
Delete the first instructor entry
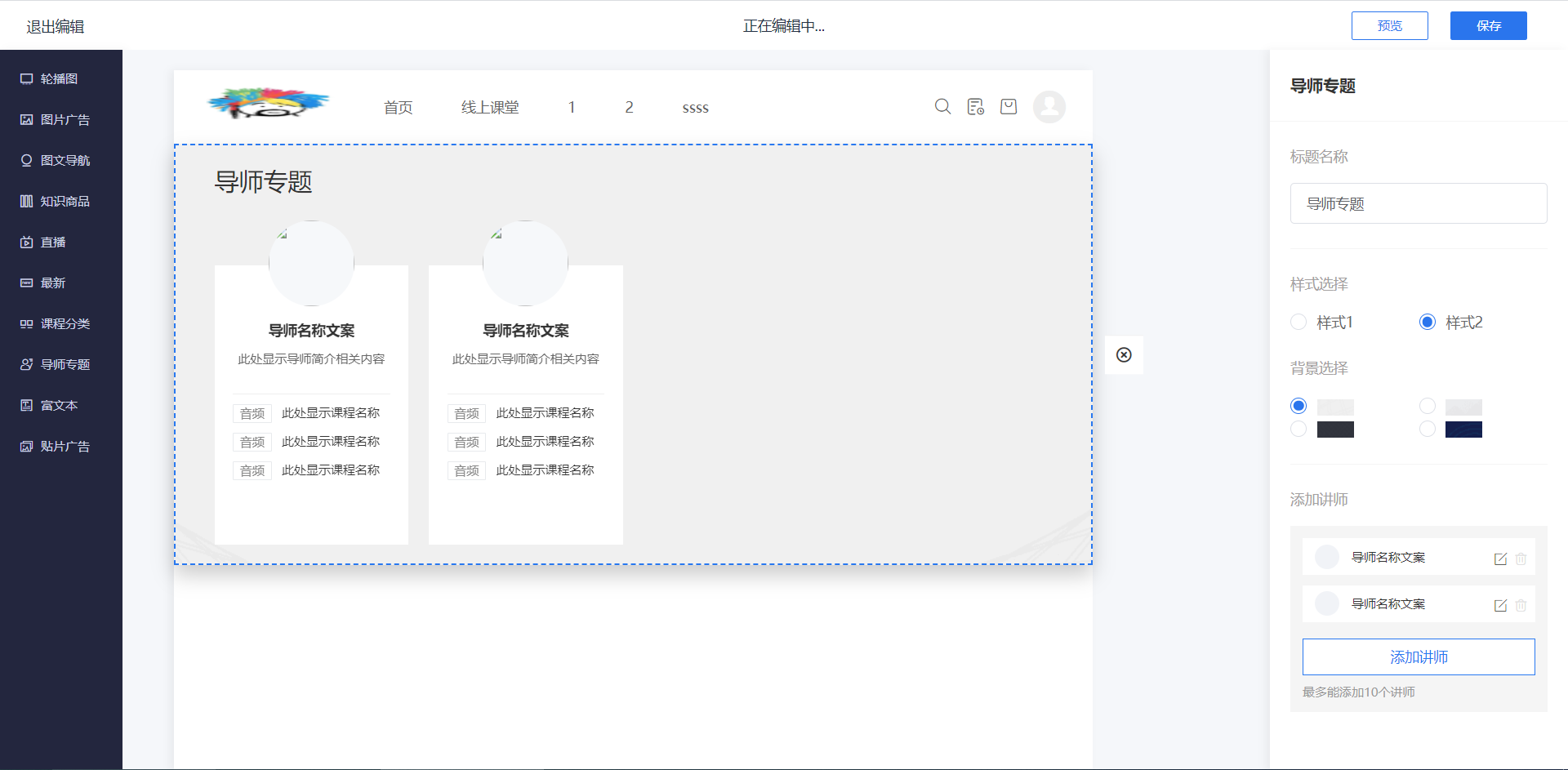[1521, 559]
